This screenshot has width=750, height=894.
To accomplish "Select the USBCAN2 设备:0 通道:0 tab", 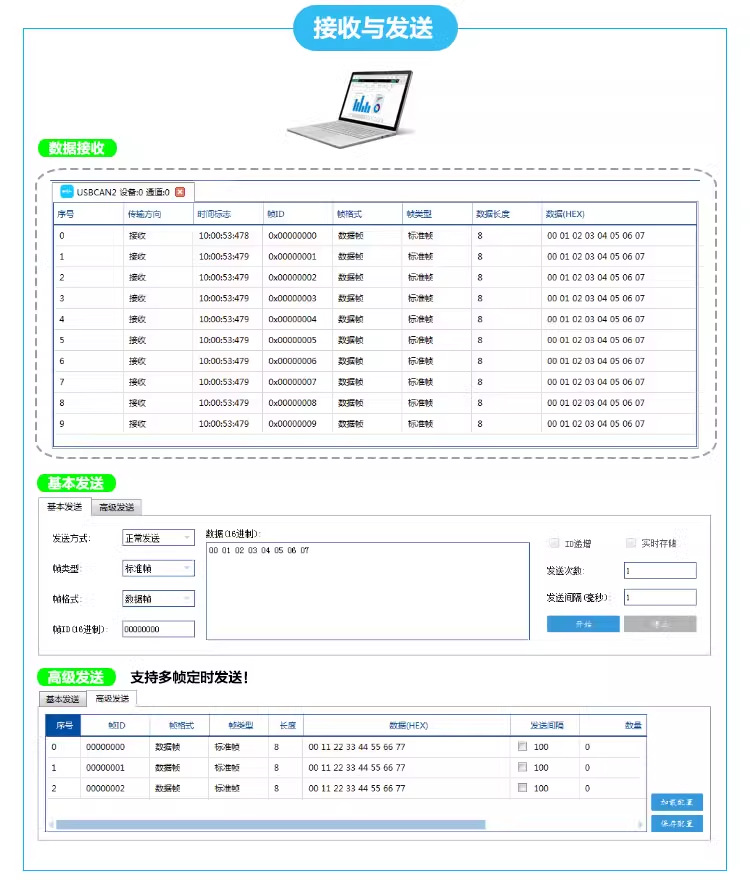I will coord(123,192).
